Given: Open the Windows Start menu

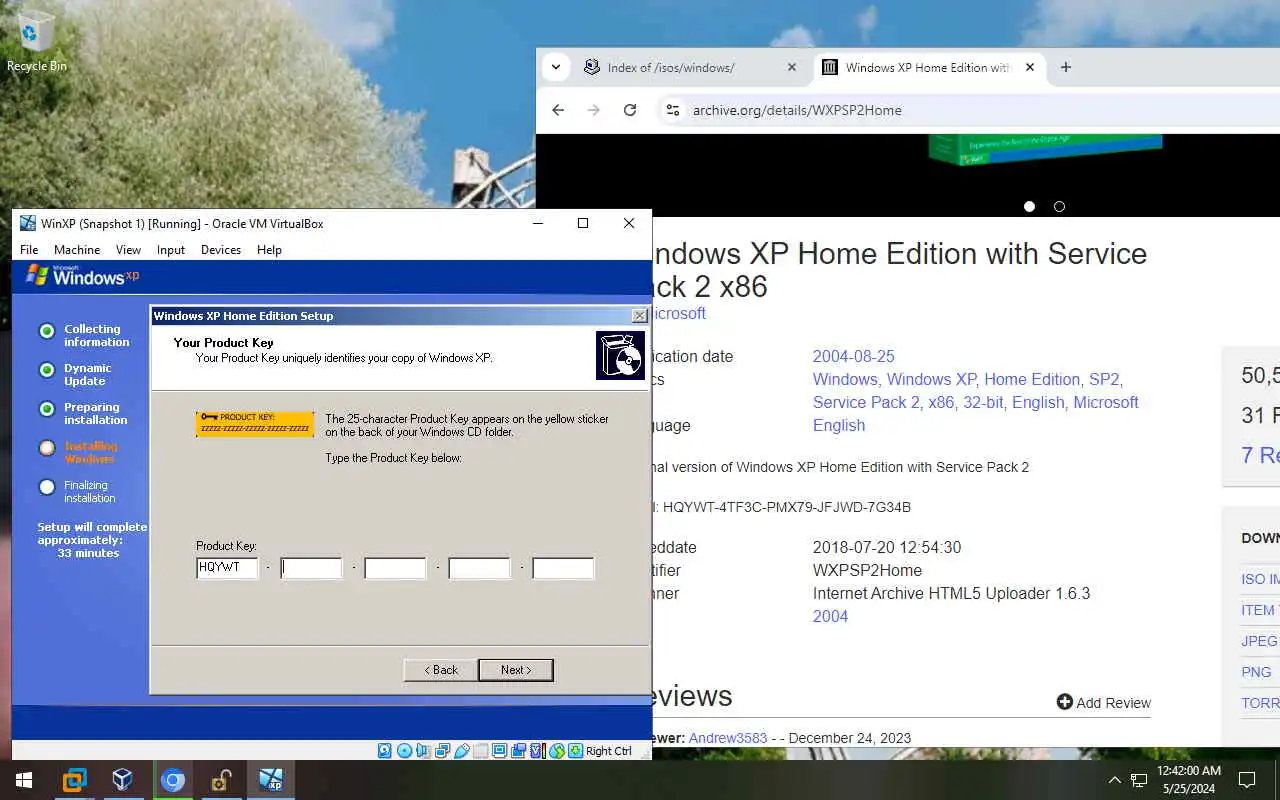Looking at the screenshot, I should tap(23, 780).
